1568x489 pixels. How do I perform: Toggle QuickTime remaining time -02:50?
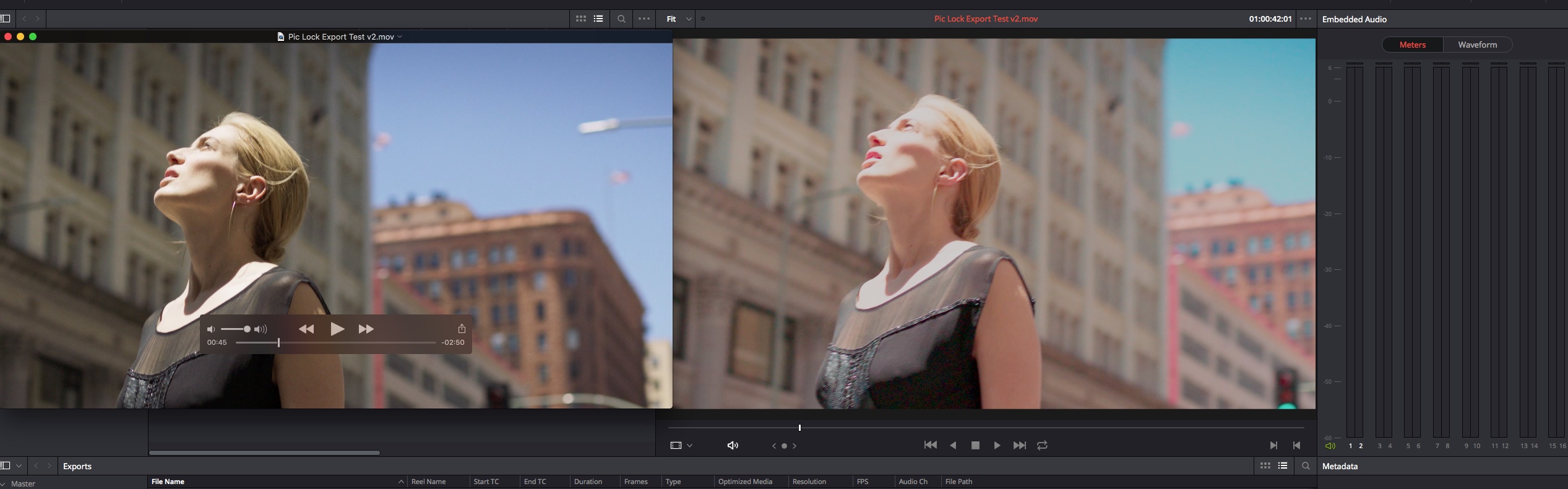click(x=453, y=342)
